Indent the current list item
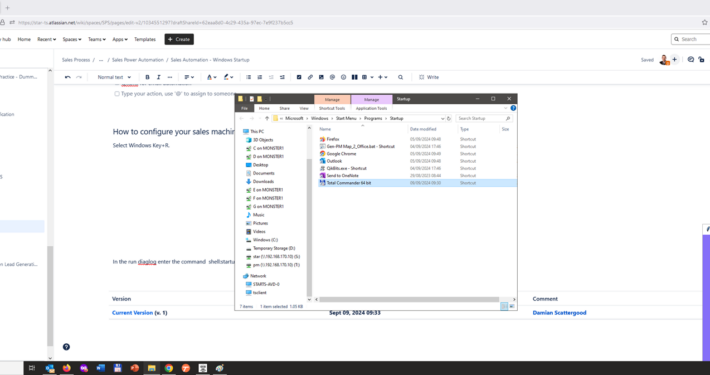Viewport: 710px width, 375px height. (x=283, y=77)
